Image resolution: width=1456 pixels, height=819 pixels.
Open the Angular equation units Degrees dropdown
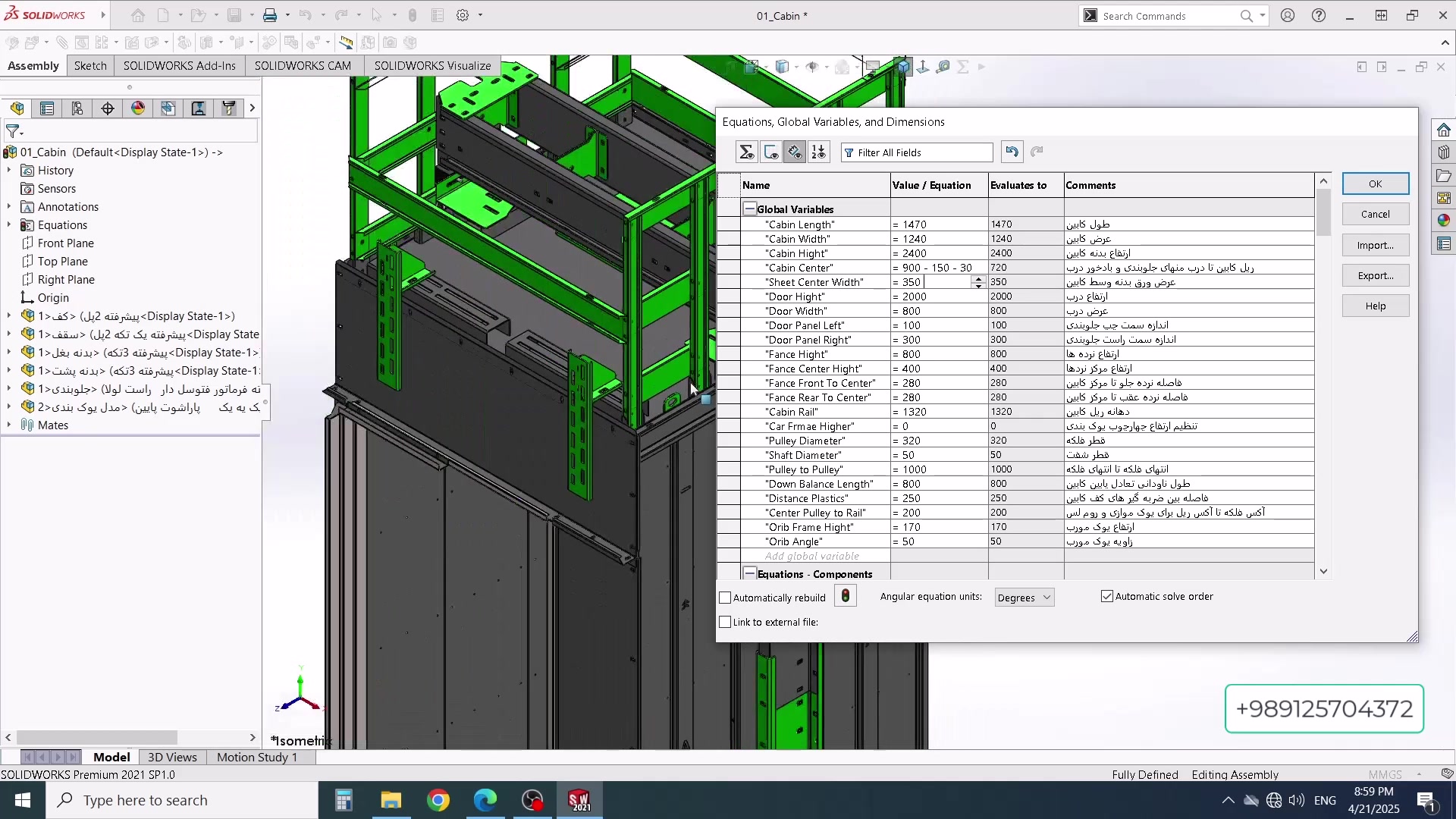pos(1024,598)
